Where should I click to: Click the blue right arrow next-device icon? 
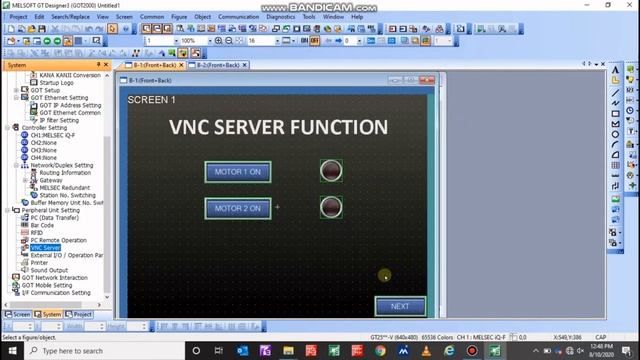pos(338,41)
